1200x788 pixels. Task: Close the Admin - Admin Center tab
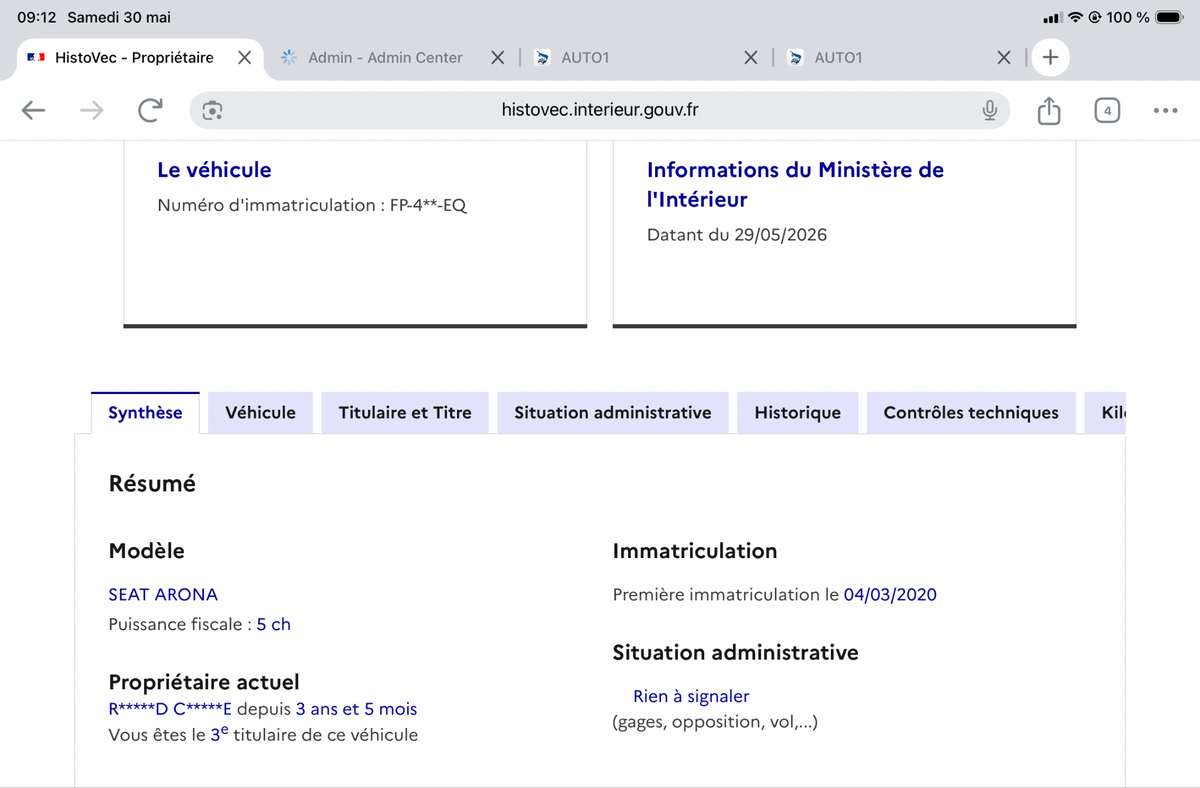pyautogui.click(x=497, y=58)
